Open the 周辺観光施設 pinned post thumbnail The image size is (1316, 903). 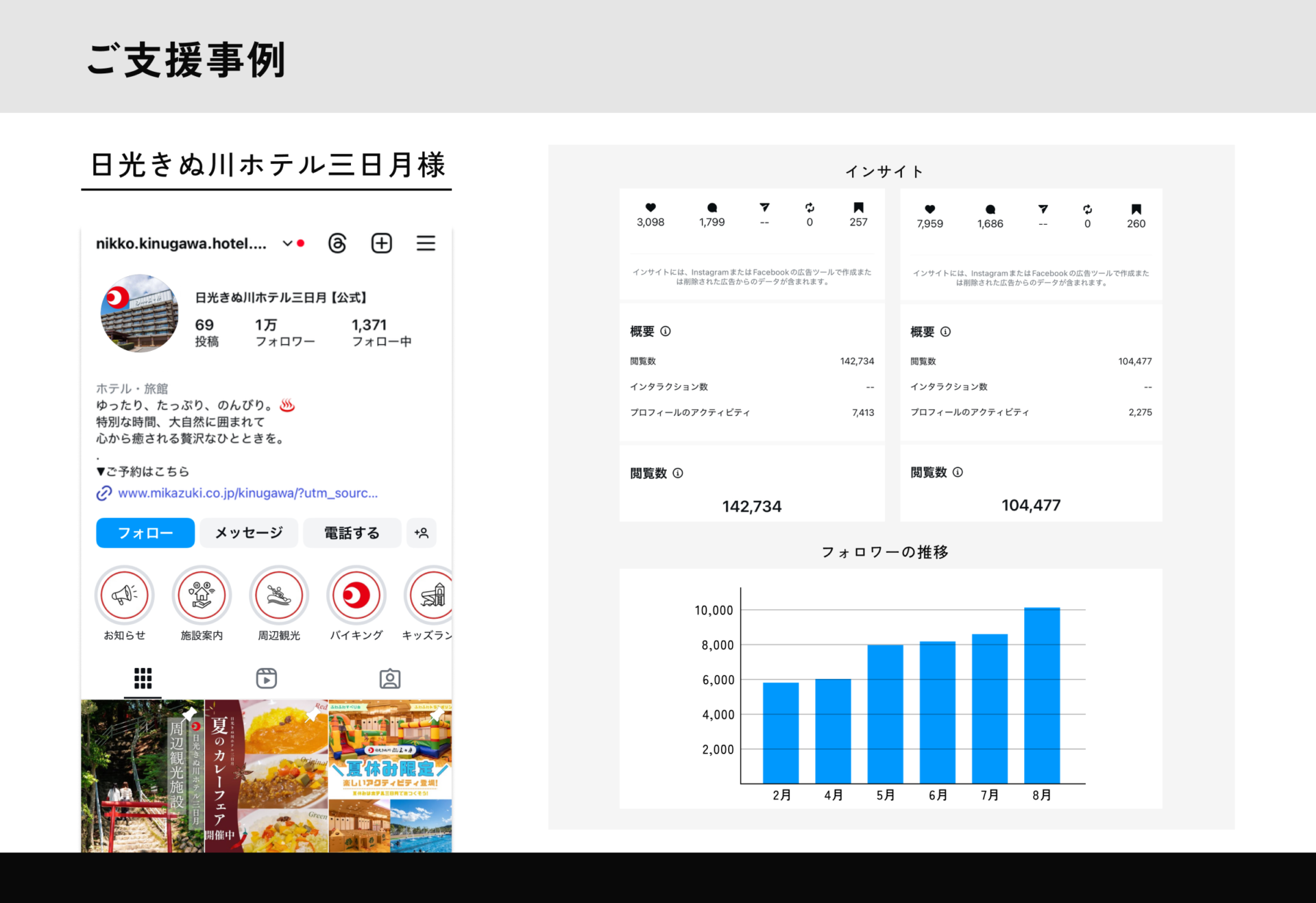(x=143, y=776)
